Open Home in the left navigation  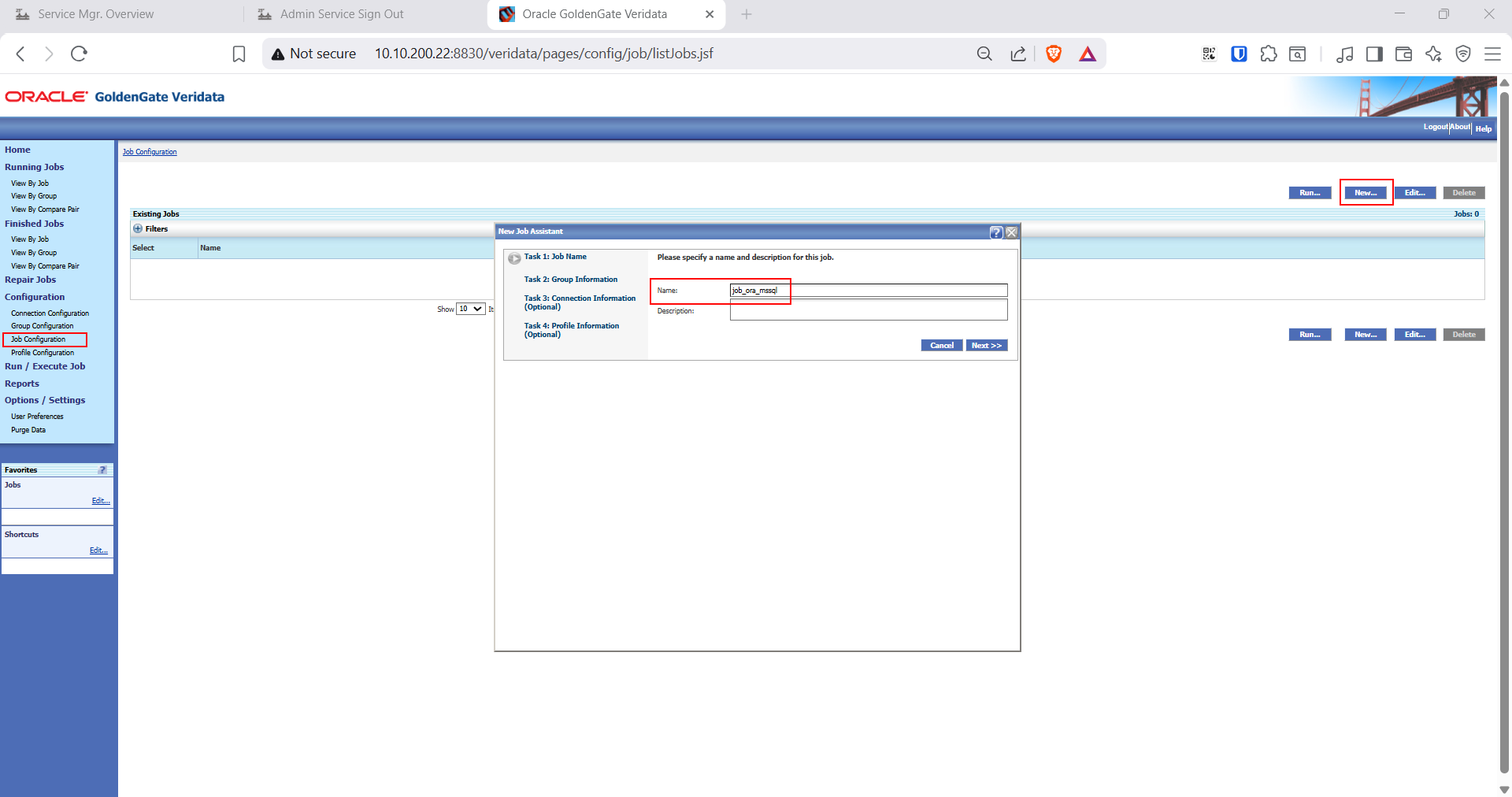17,150
